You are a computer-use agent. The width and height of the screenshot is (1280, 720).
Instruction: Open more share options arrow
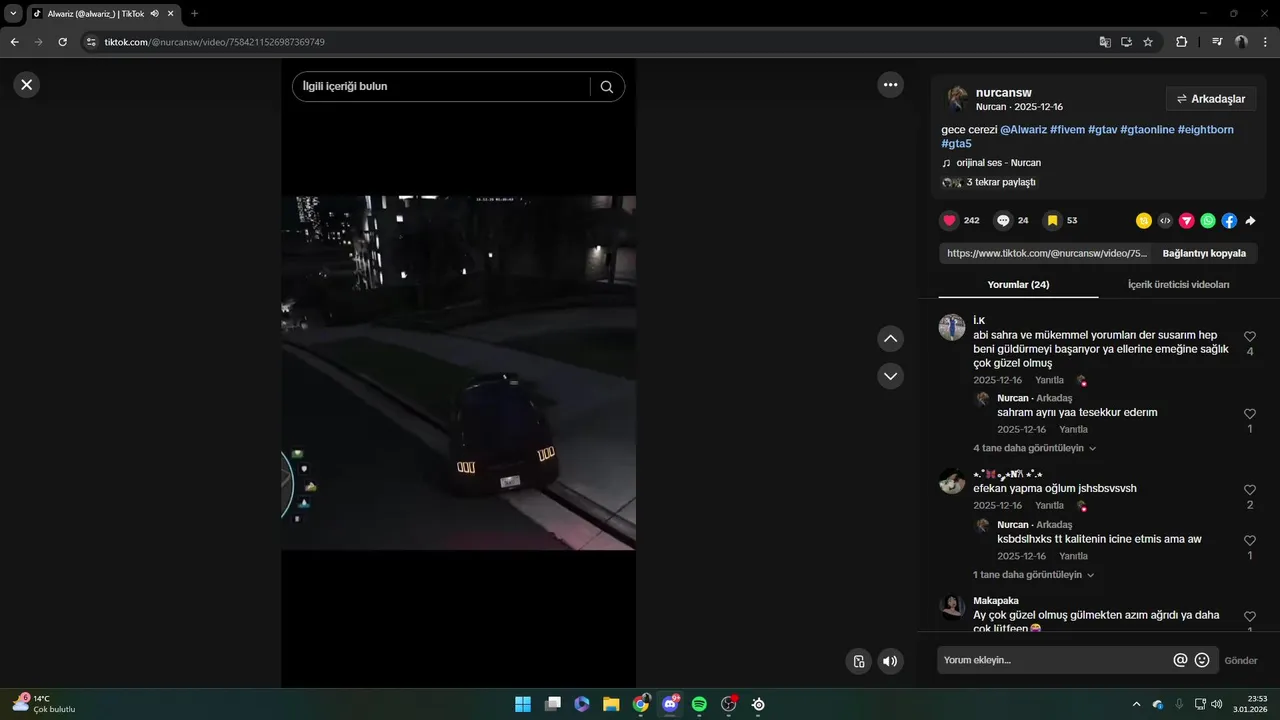point(1250,221)
